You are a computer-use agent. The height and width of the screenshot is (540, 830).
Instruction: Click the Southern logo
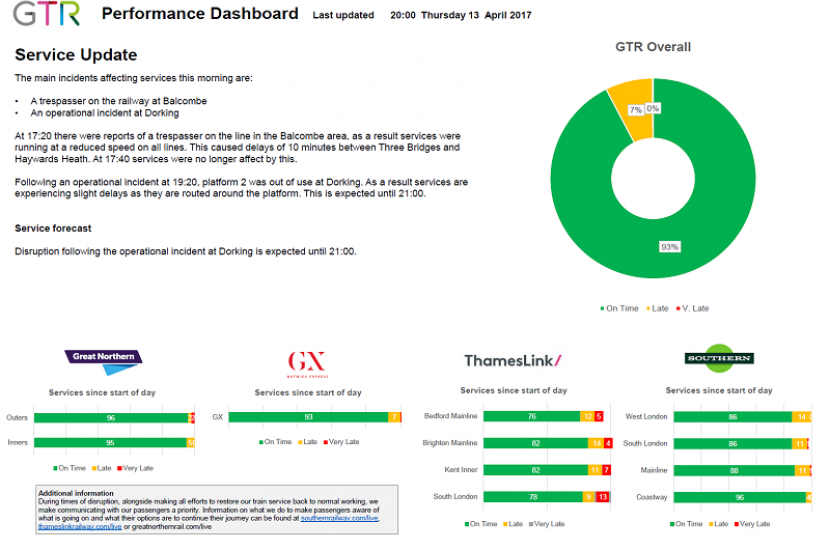pos(719,359)
